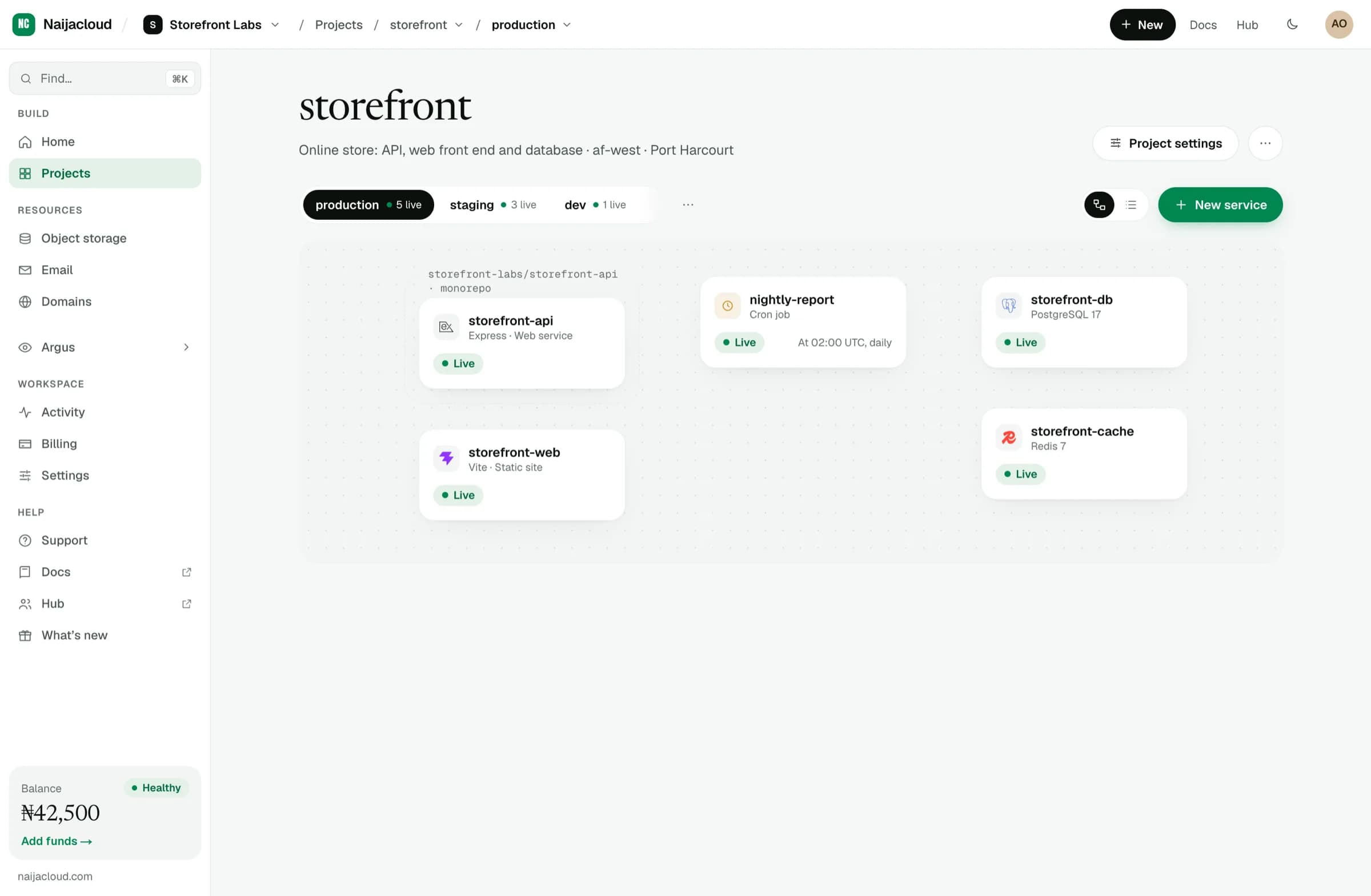1371x896 pixels.
Task: Click the Healthy balance status badge
Action: pyautogui.click(x=156, y=787)
